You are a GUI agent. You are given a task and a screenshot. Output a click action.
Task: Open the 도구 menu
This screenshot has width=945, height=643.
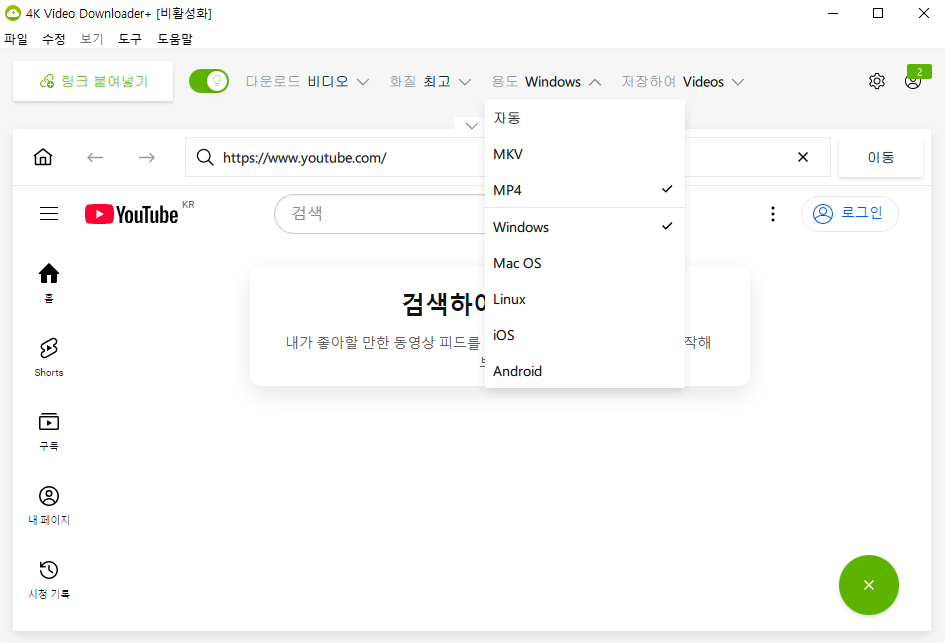pos(130,39)
